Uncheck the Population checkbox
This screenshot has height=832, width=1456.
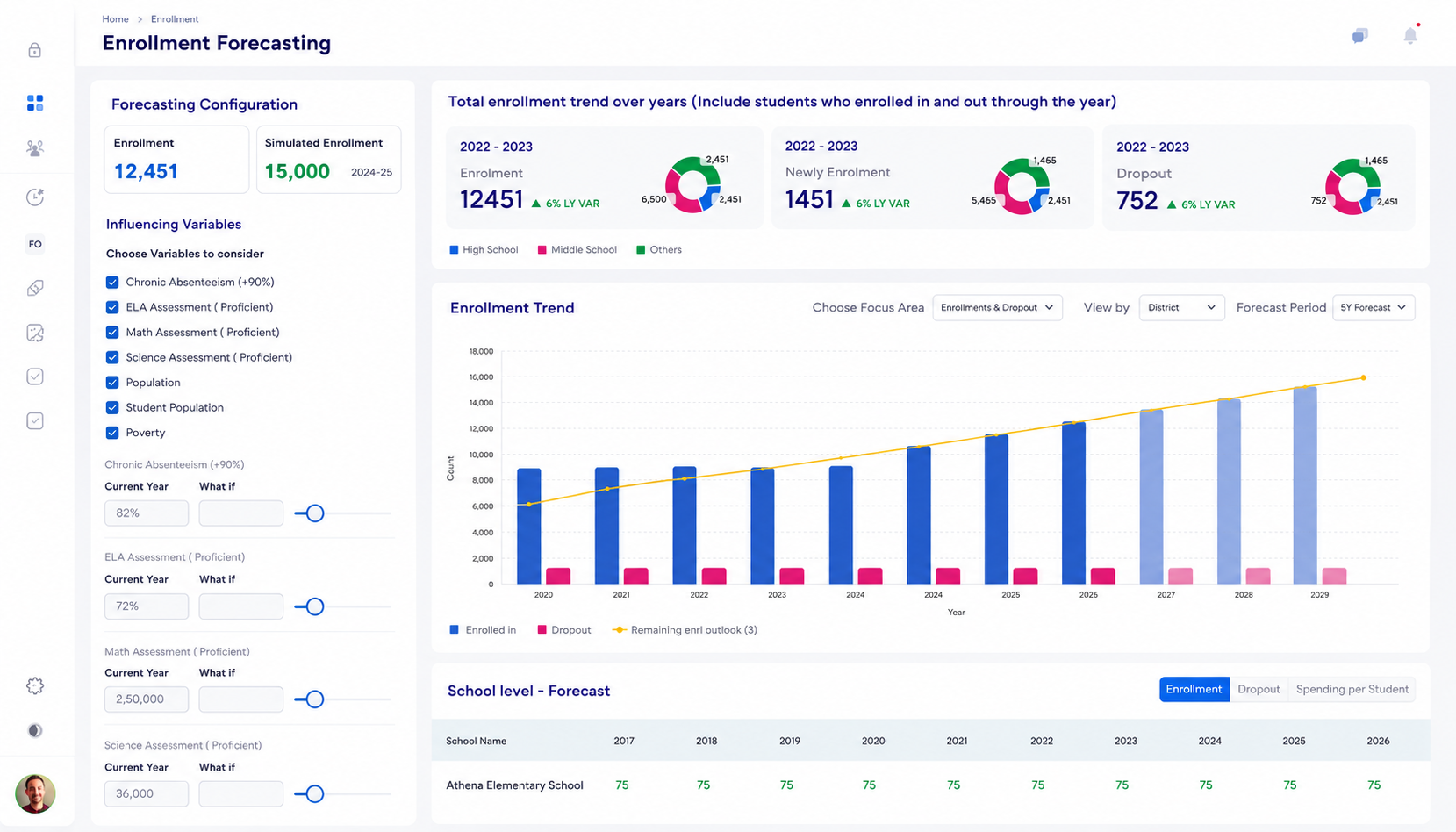(x=112, y=383)
